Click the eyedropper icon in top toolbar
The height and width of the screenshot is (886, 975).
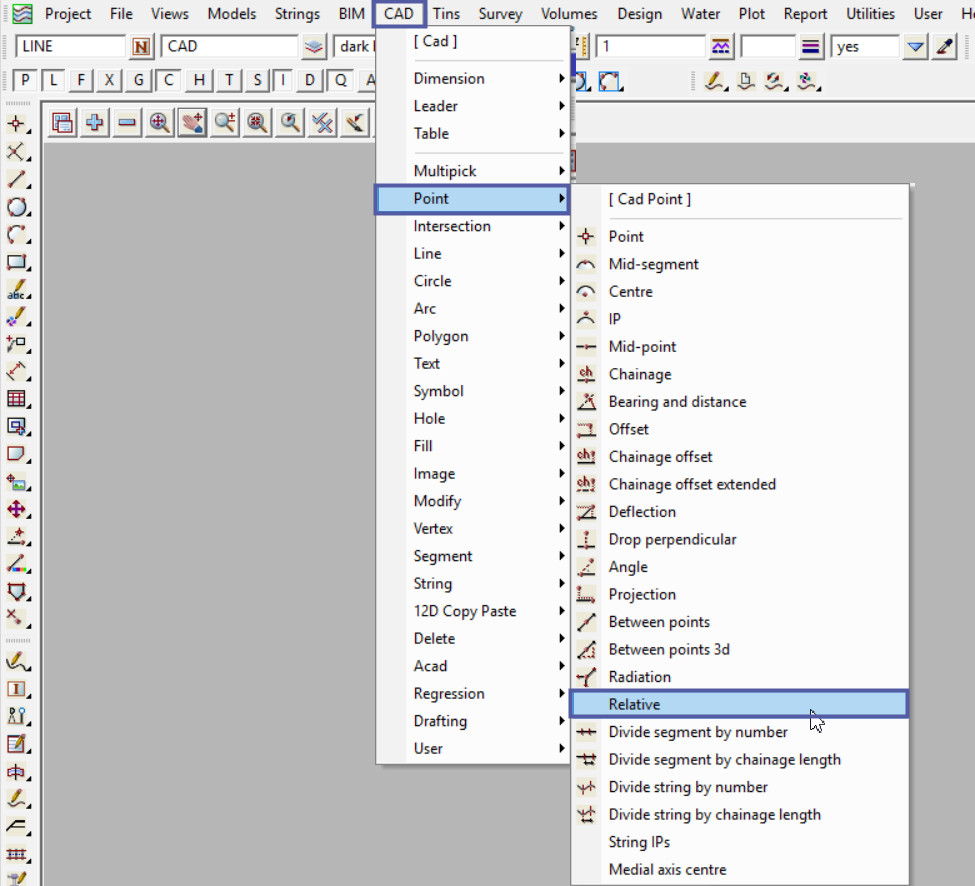[945, 47]
